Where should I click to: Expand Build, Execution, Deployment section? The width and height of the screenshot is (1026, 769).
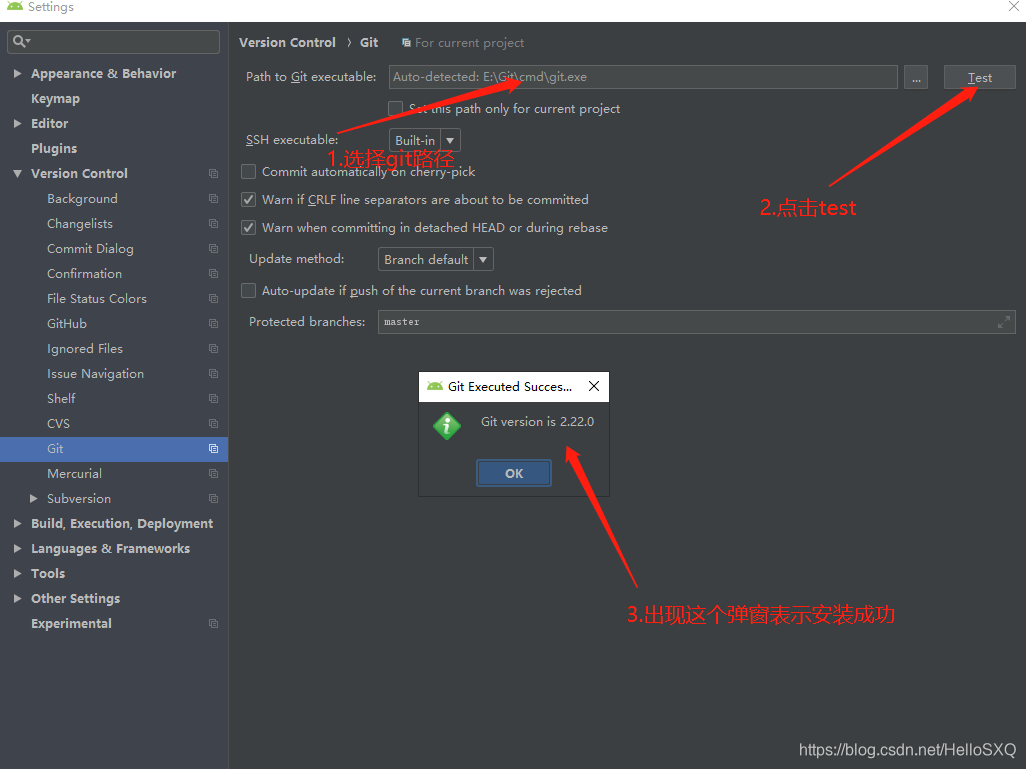18,524
